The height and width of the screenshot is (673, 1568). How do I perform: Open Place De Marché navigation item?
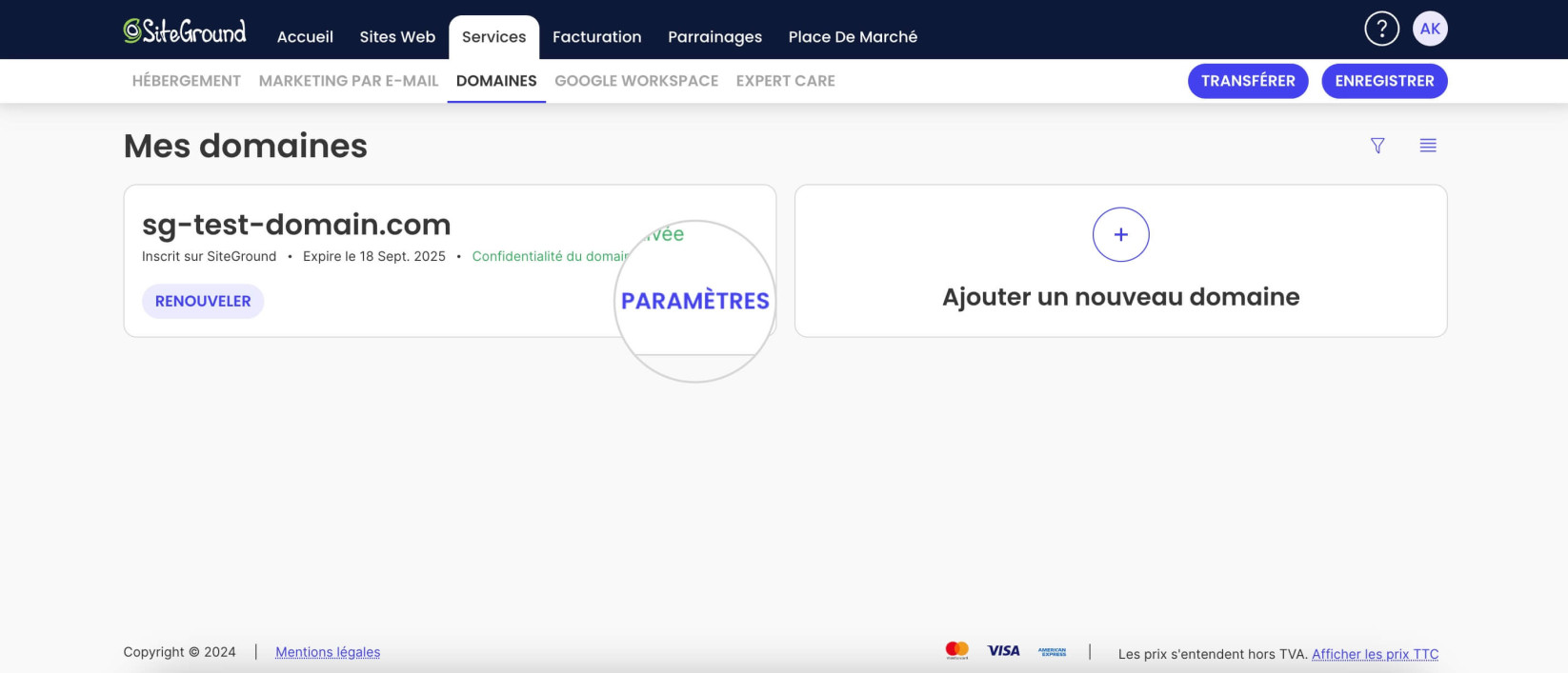853,37
